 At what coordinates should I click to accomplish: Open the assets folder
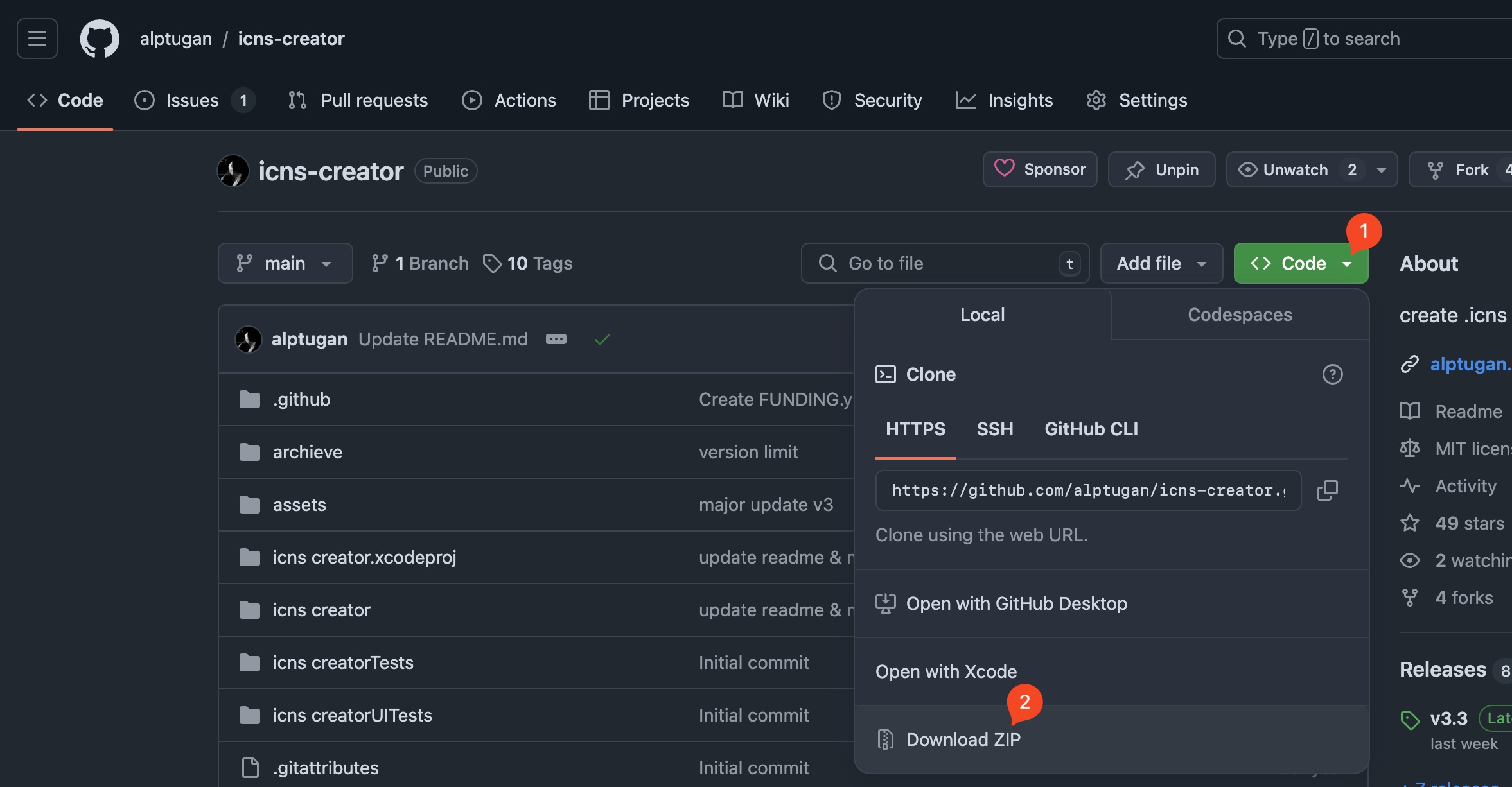(x=299, y=505)
